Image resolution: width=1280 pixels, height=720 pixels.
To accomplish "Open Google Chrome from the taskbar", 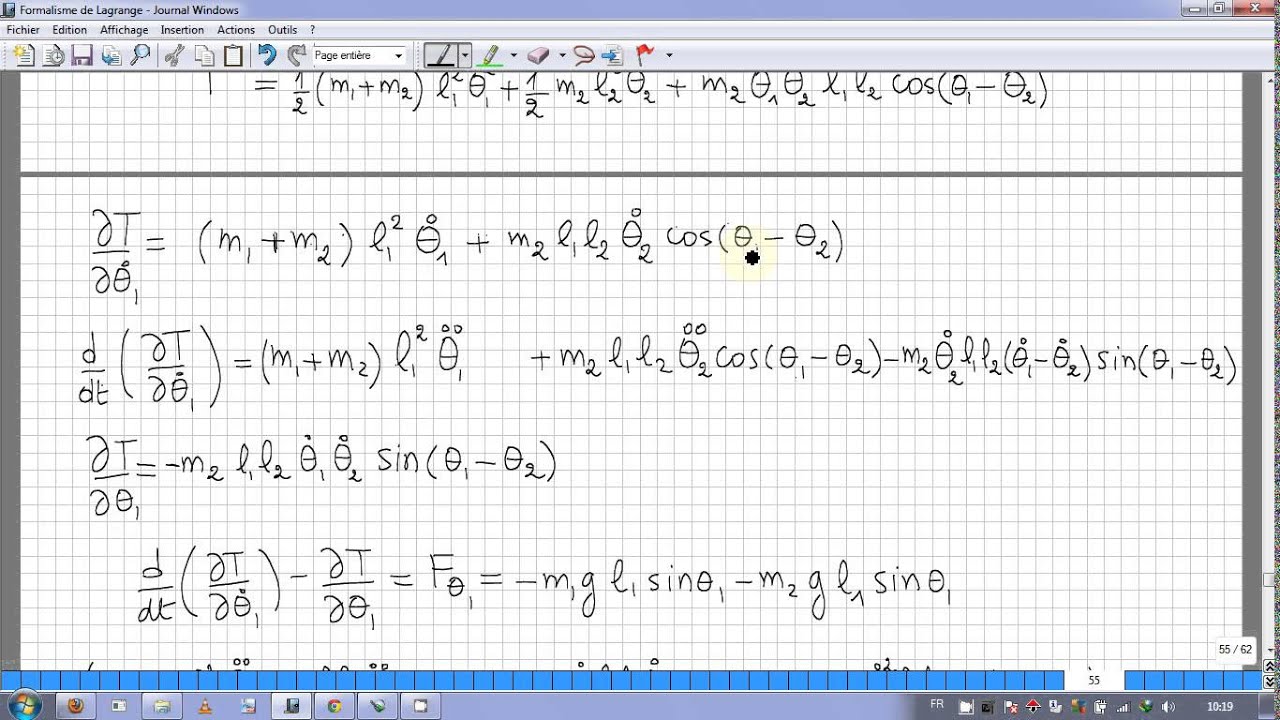I will coord(334,705).
